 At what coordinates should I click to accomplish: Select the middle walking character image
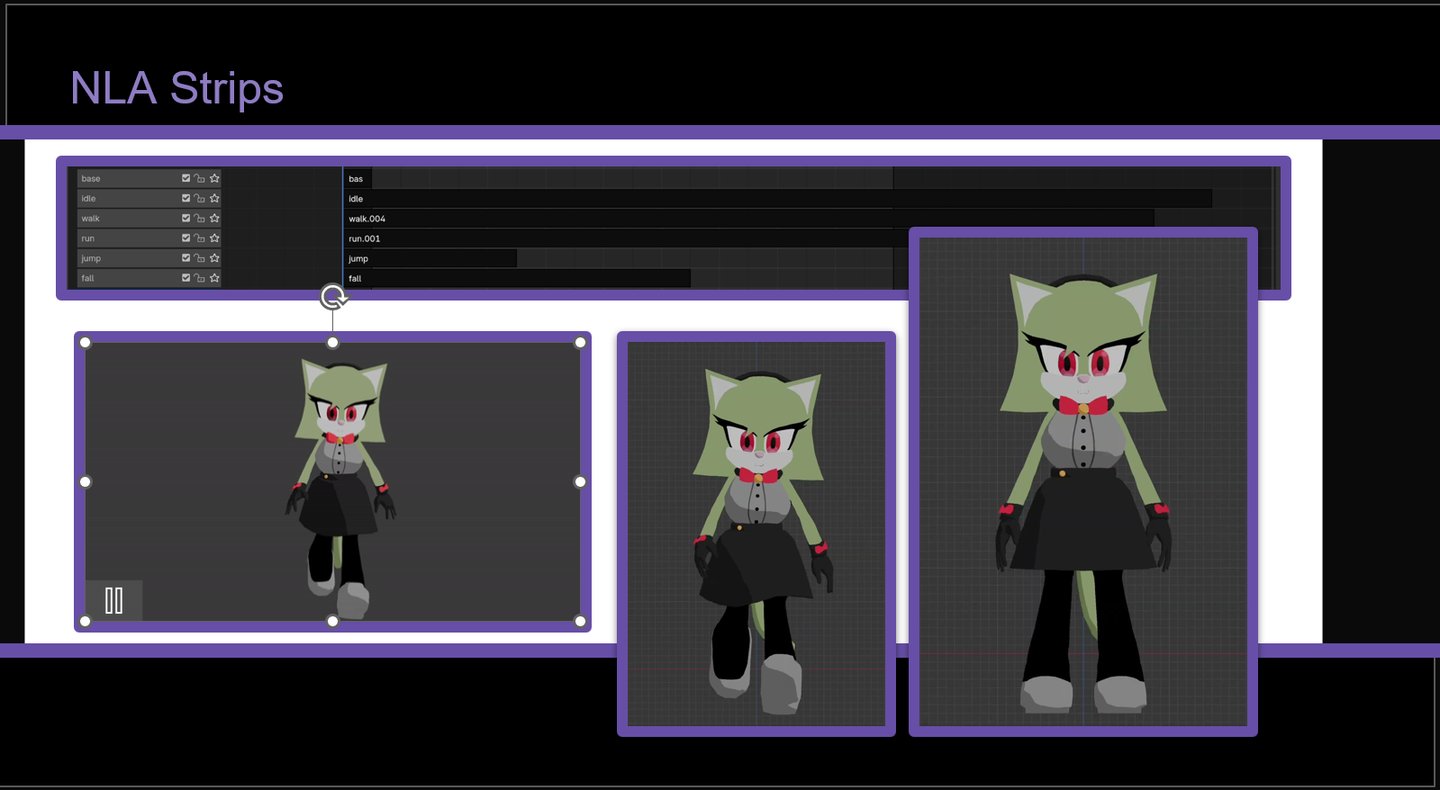[756, 534]
